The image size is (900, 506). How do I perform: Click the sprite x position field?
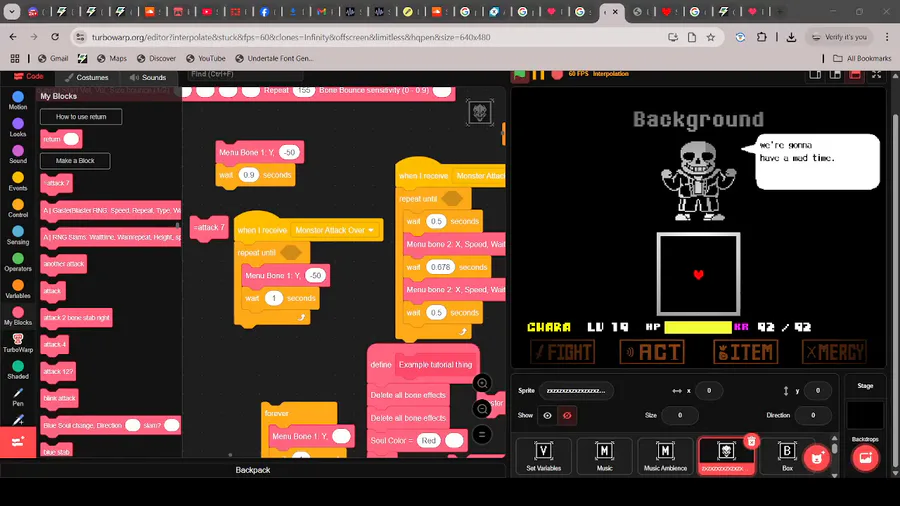[709, 391]
